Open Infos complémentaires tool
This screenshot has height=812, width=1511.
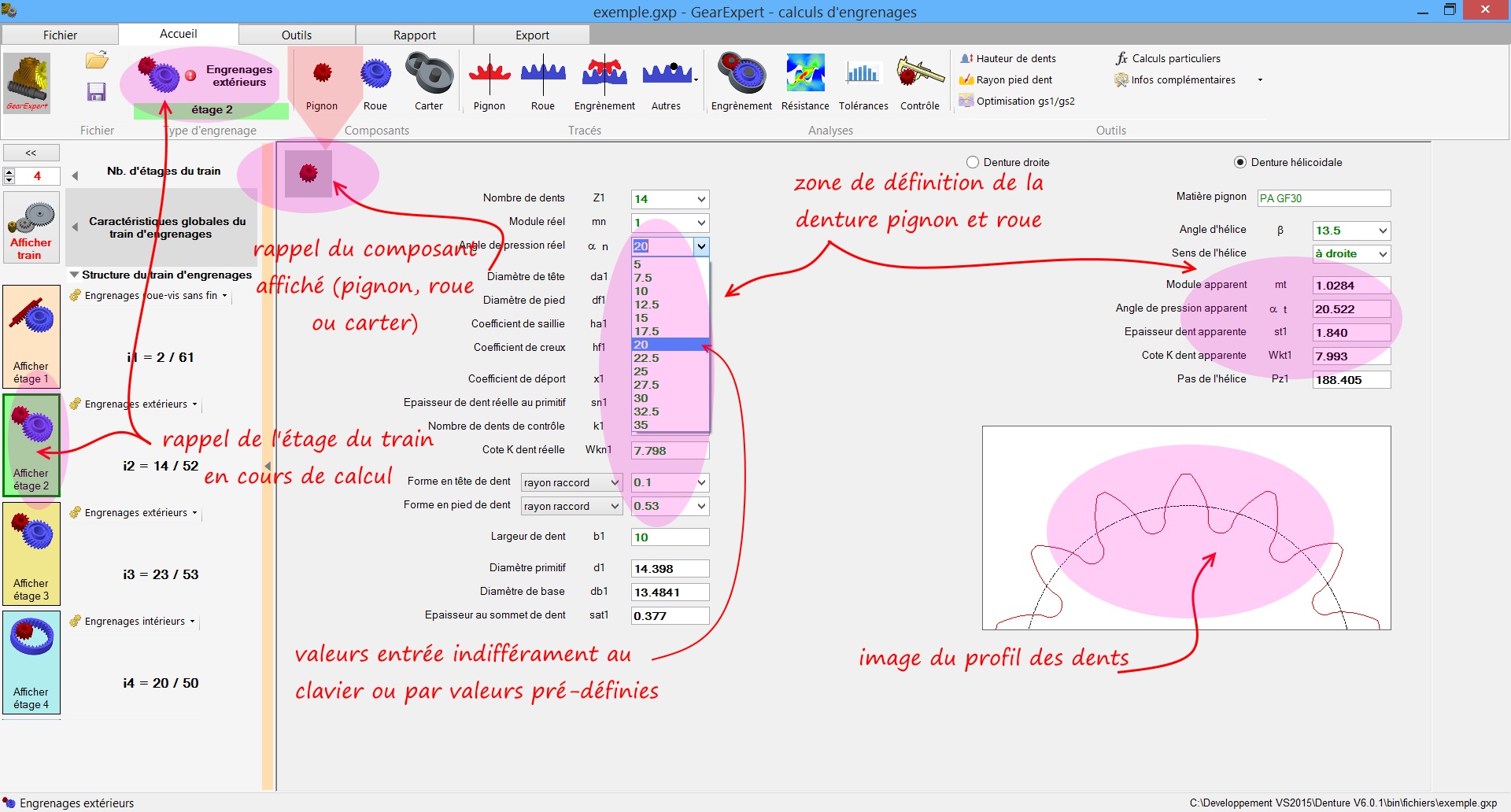[1175, 79]
